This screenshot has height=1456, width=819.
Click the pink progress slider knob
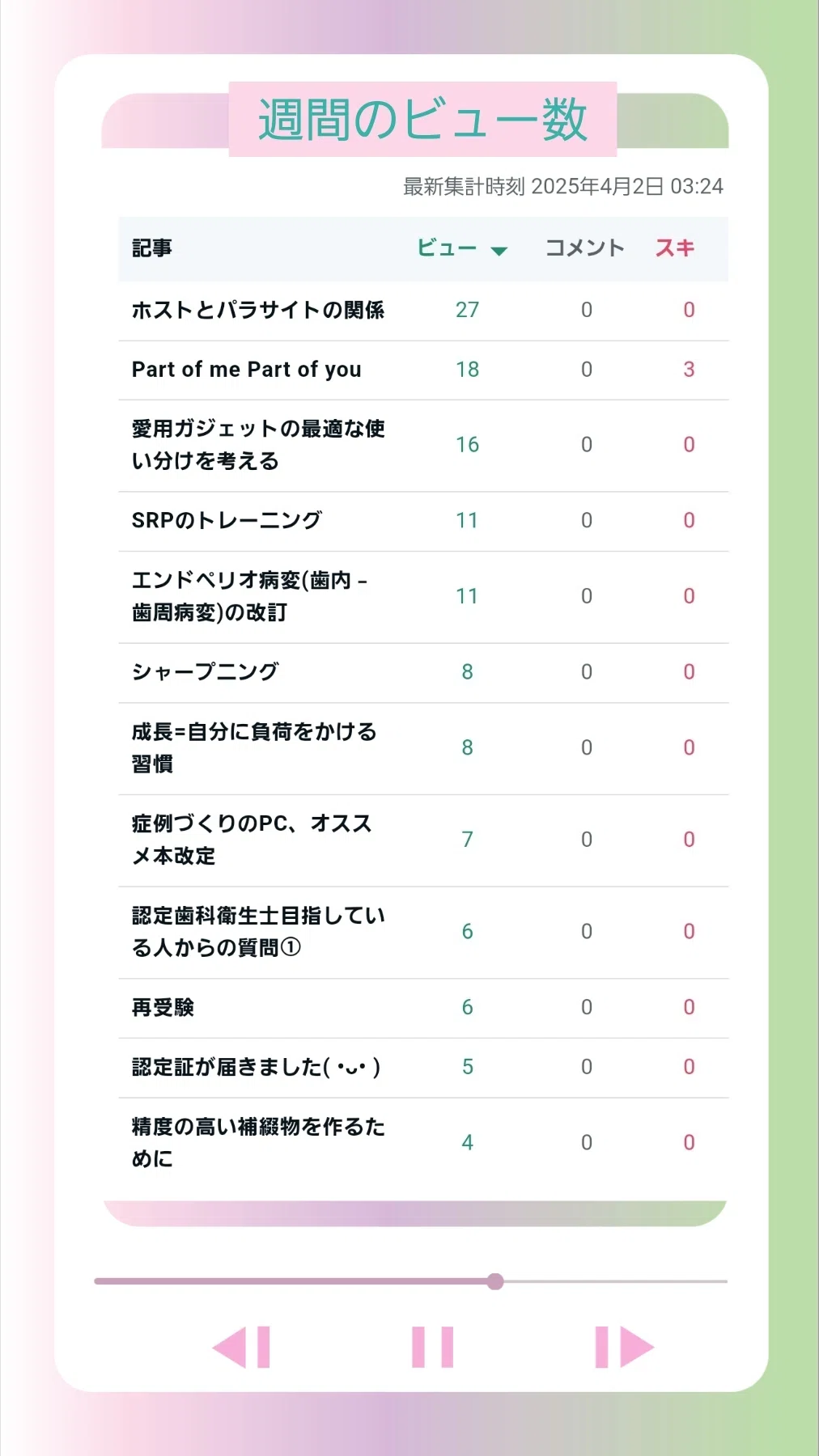tap(495, 1281)
